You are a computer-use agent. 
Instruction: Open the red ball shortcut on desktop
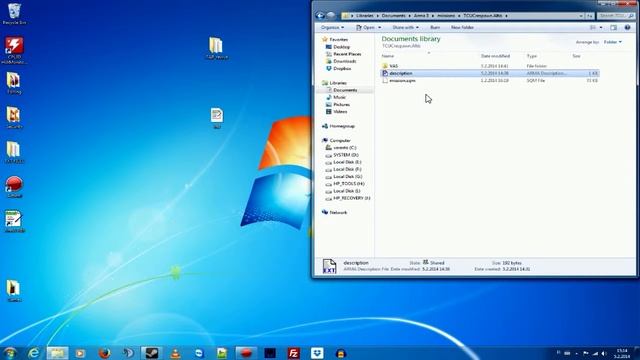[x=14, y=187]
